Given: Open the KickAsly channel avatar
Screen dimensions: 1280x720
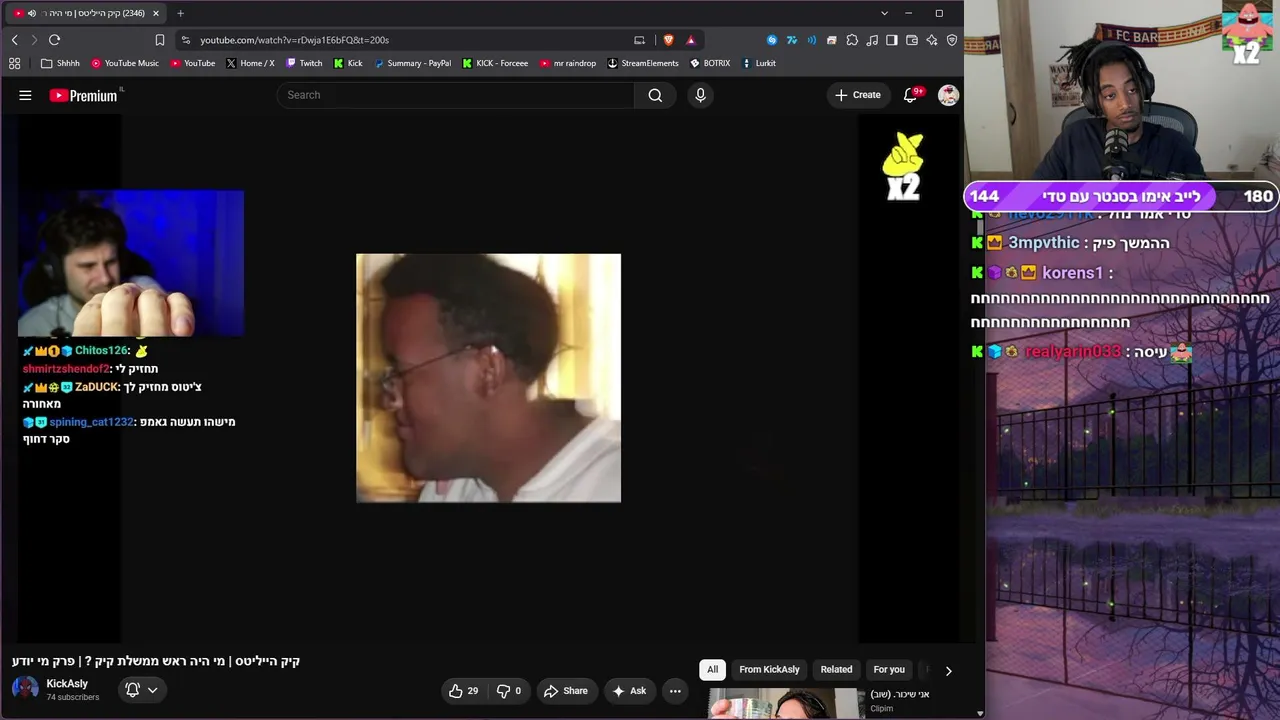Looking at the screenshot, I should coord(25,689).
